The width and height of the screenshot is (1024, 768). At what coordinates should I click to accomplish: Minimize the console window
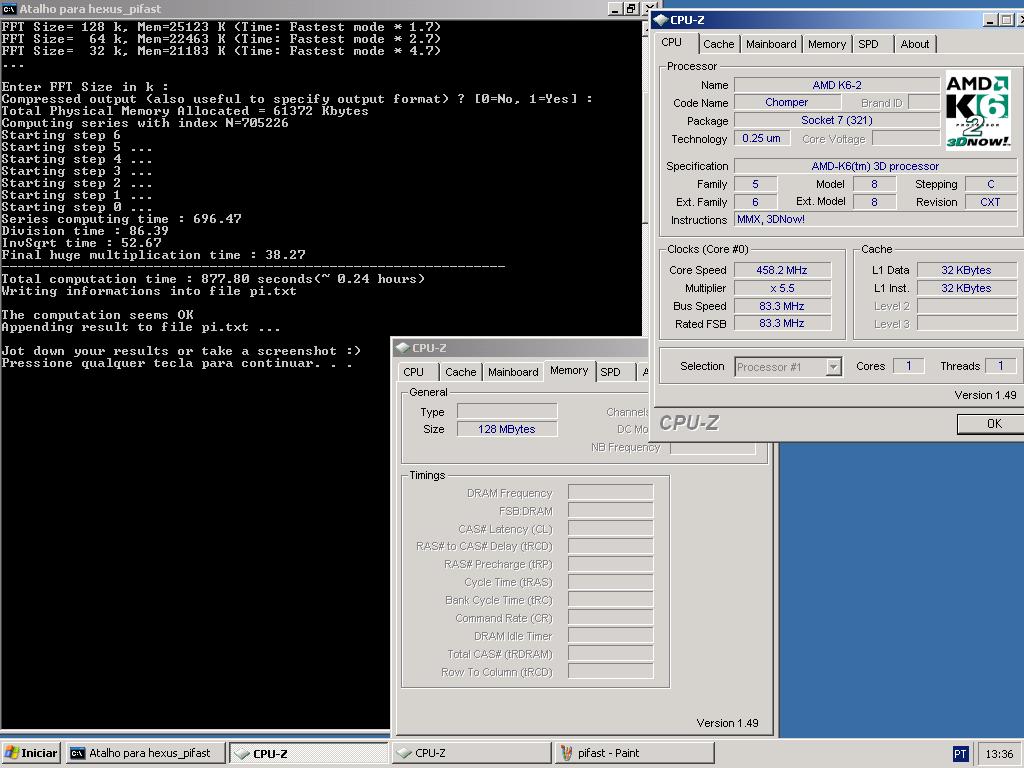tap(615, 8)
